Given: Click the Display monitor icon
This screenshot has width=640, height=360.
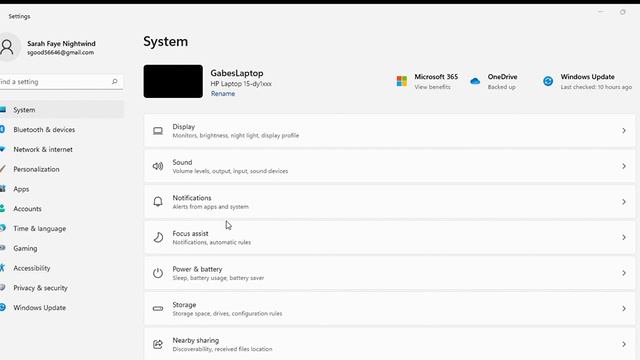Looking at the screenshot, I should pos(158,131).
